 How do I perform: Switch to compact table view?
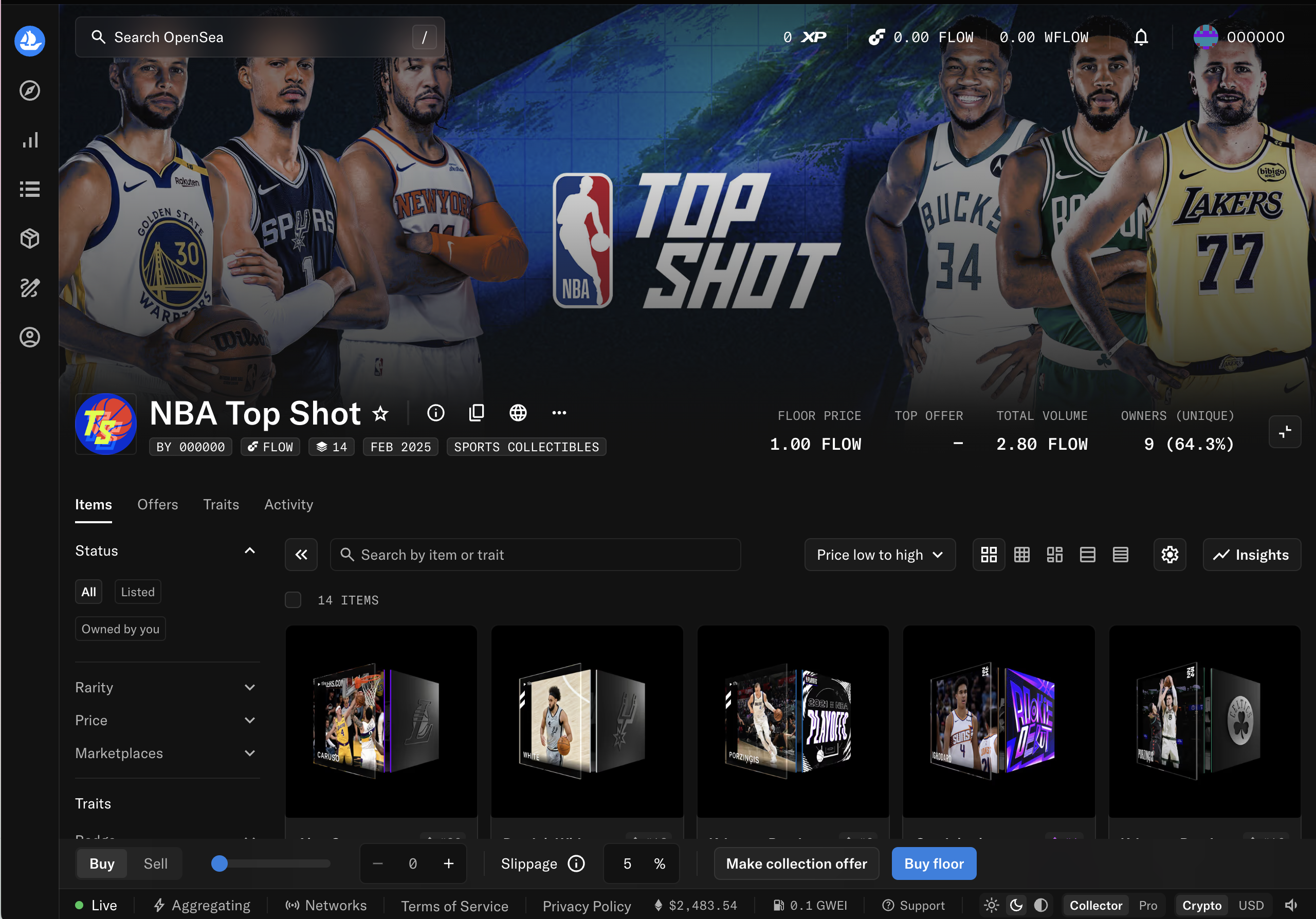point(1121,555)
